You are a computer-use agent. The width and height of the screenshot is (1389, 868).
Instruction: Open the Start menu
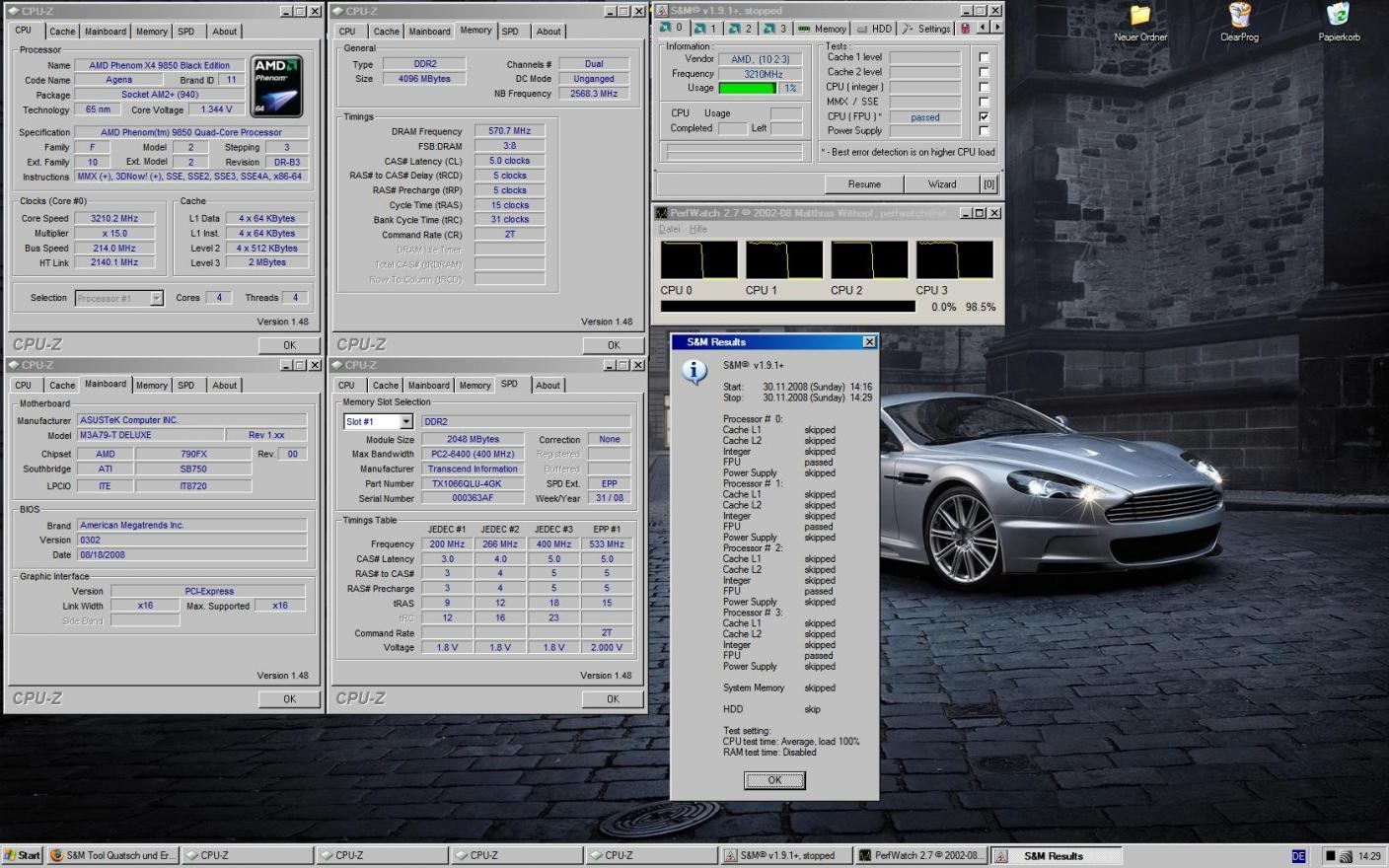22,855
